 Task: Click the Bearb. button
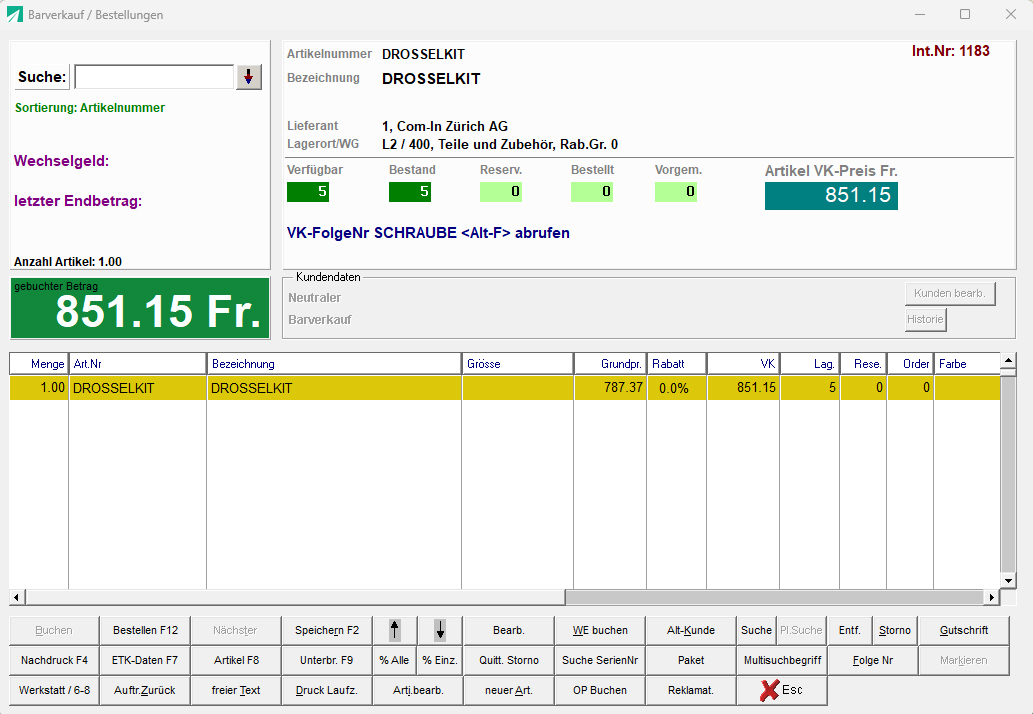pyautogui.click(x=509, y=630)
